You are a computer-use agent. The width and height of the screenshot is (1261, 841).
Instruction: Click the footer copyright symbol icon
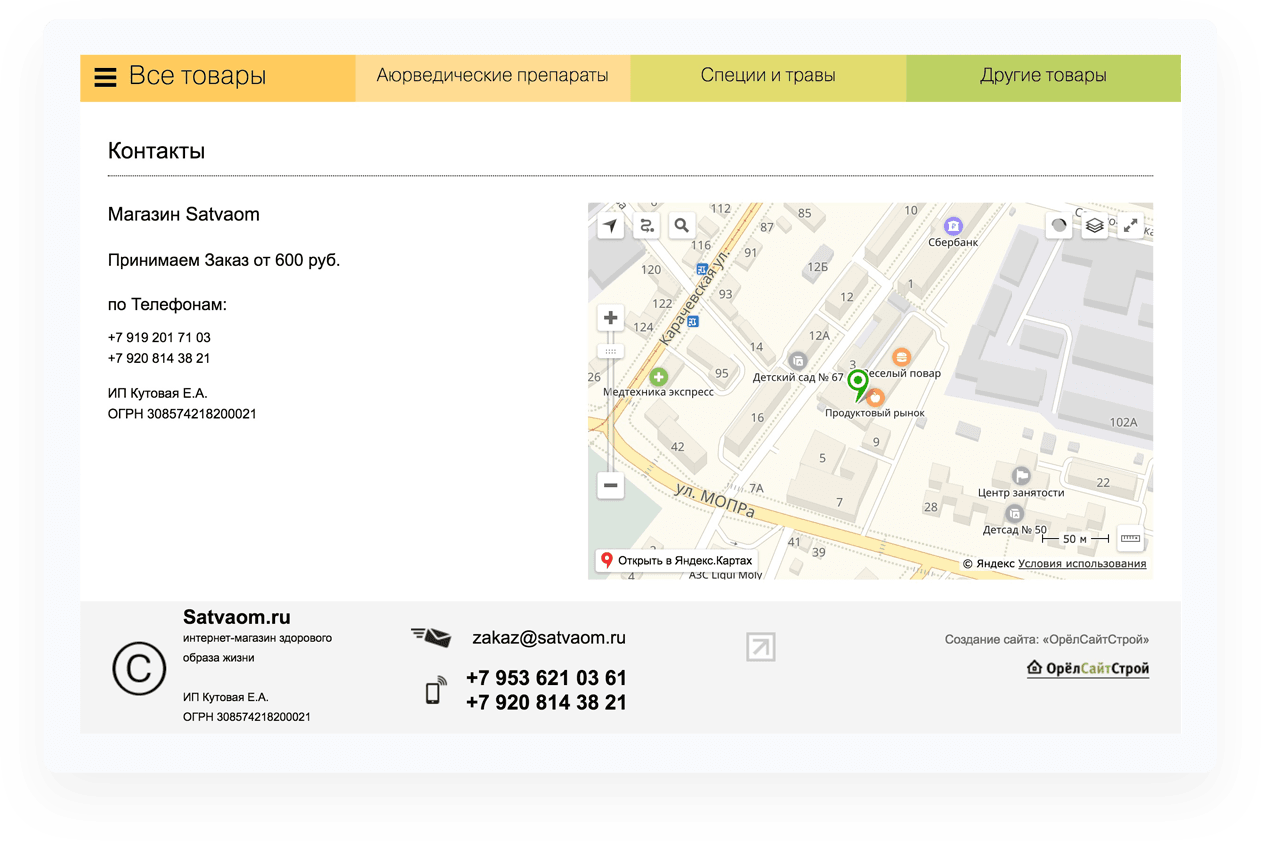click(139, 669)
